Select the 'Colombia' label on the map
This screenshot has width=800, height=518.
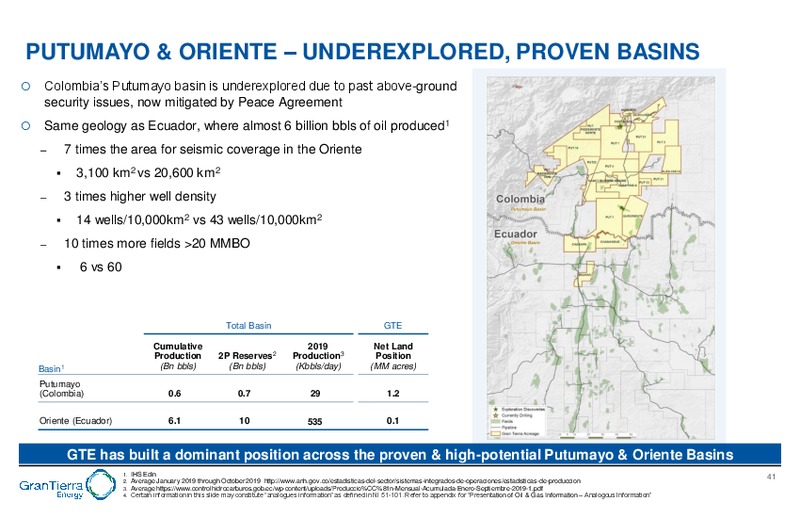(x=520, y=199)
